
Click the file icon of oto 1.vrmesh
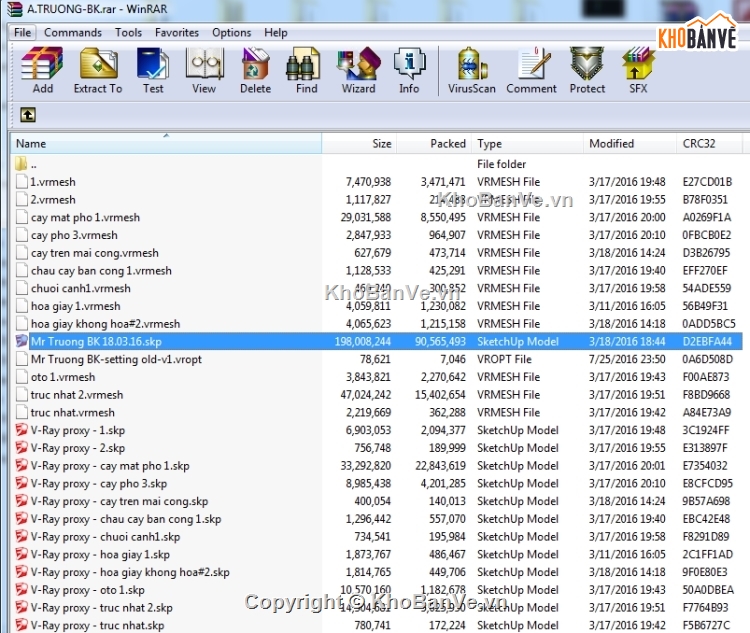click(22, 377)
